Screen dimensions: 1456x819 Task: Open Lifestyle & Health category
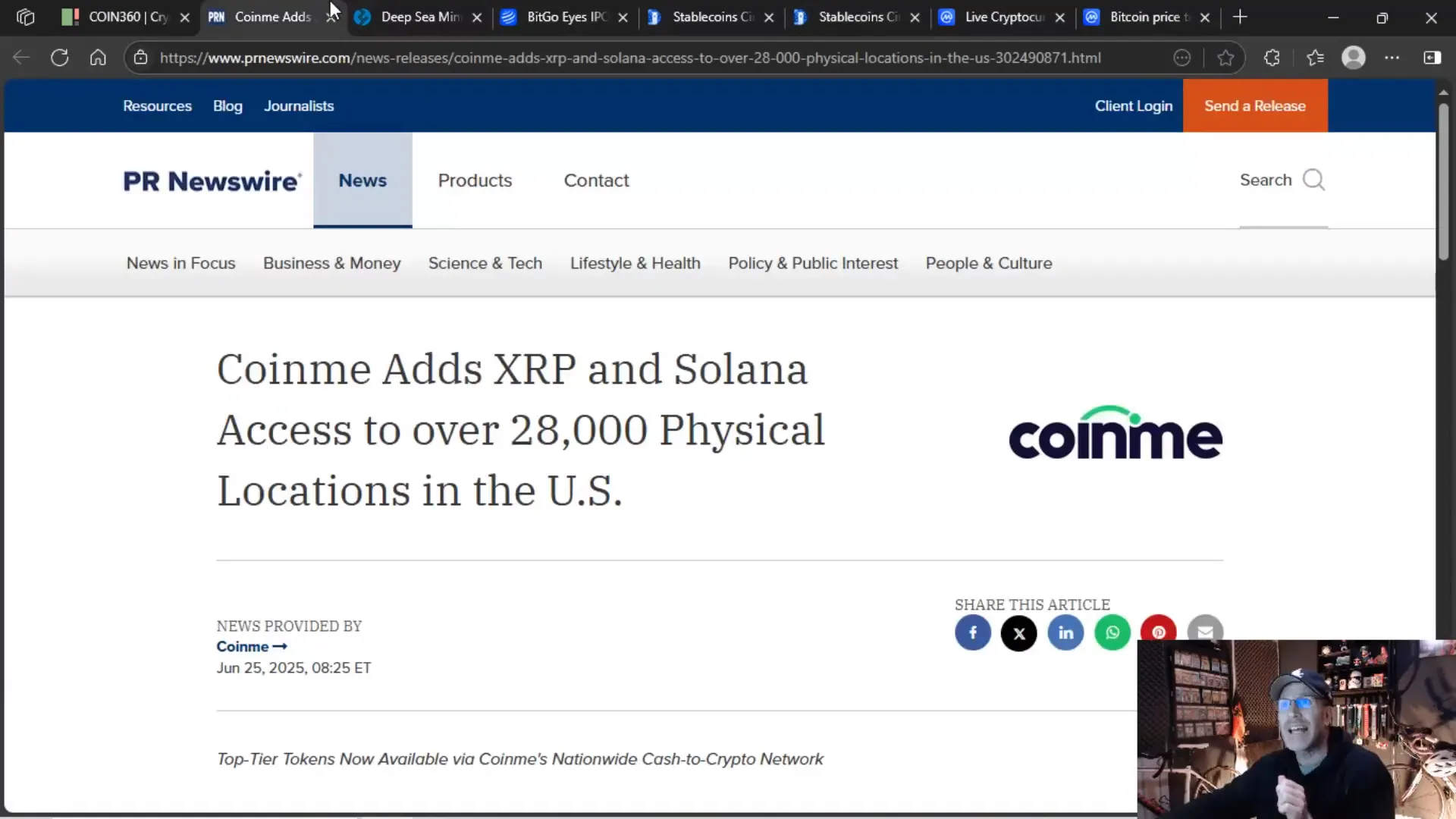click(635, 263)
